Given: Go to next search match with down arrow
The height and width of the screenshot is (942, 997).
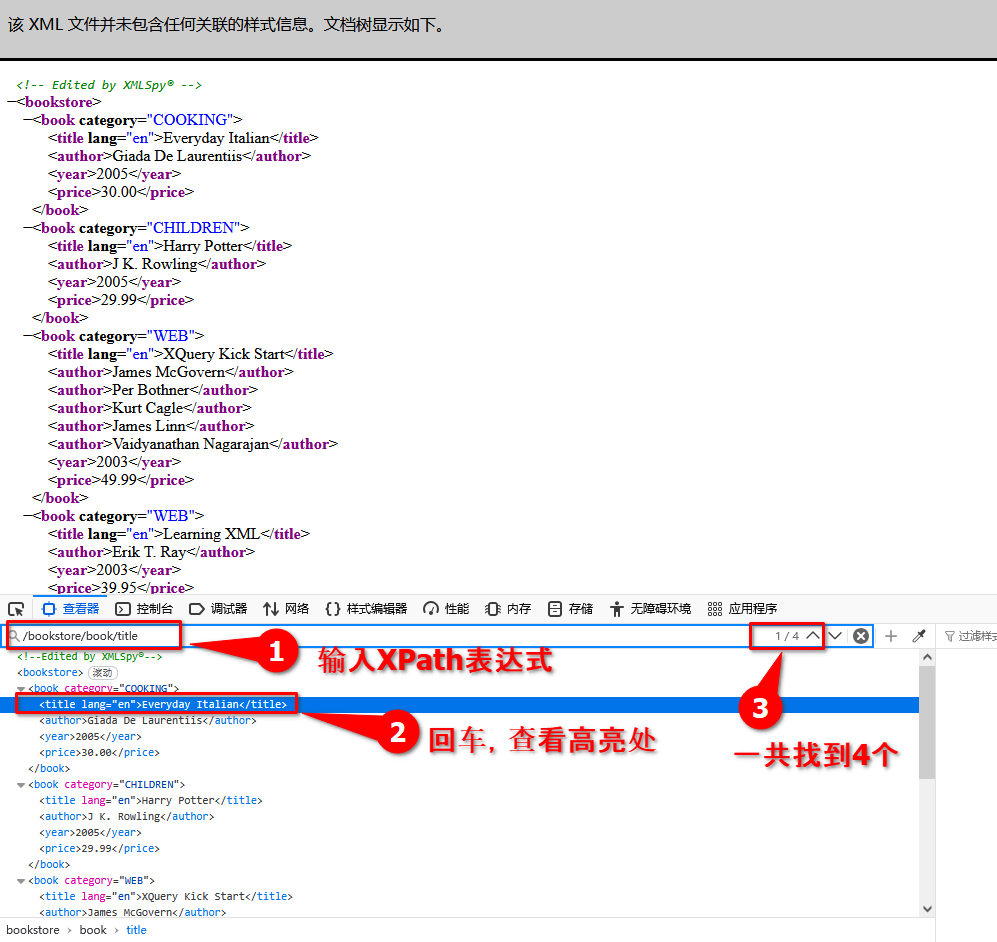Looking at the screenshot, I should (836, 636).
